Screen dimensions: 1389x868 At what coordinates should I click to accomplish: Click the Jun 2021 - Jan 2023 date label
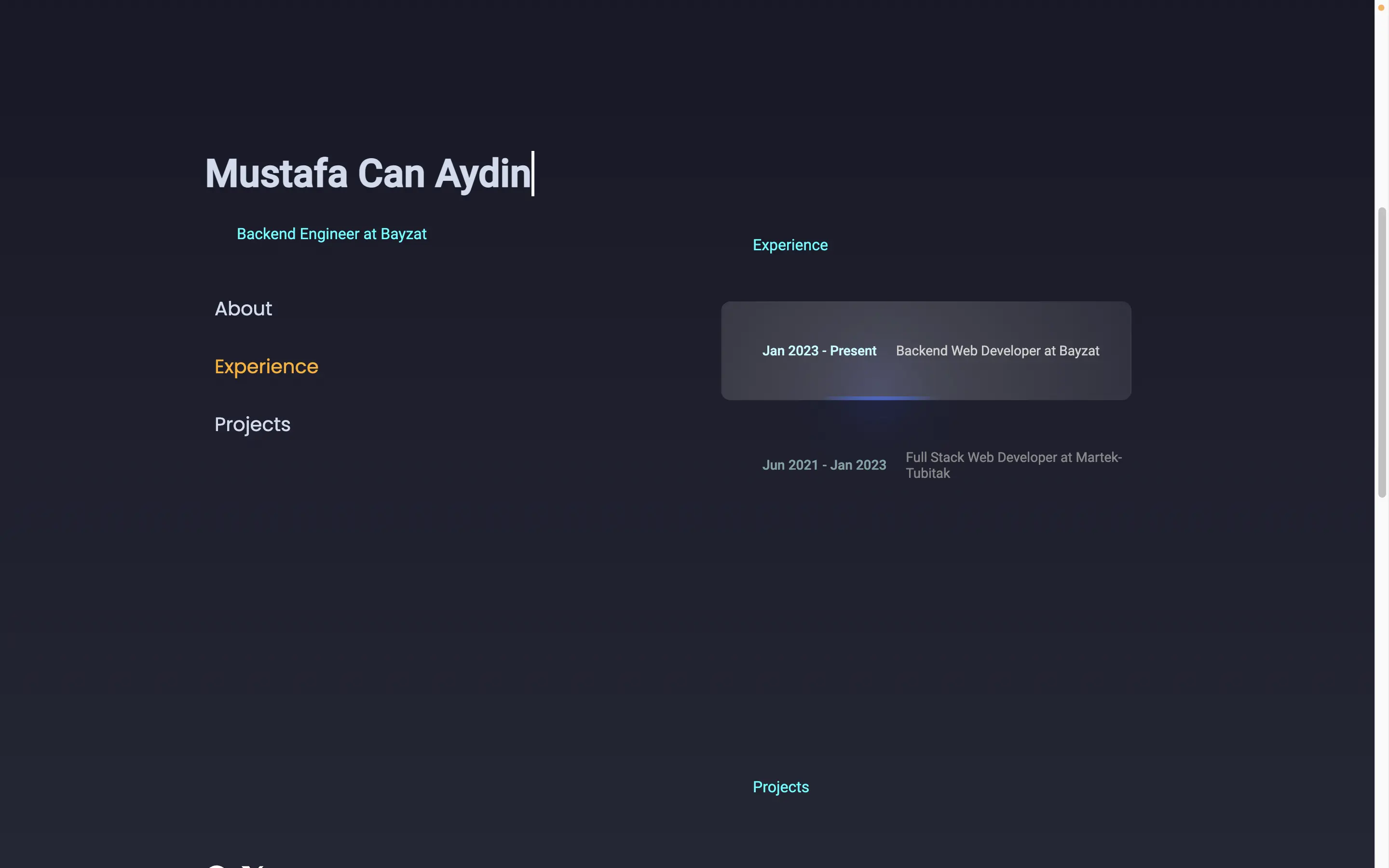point(824,465)
